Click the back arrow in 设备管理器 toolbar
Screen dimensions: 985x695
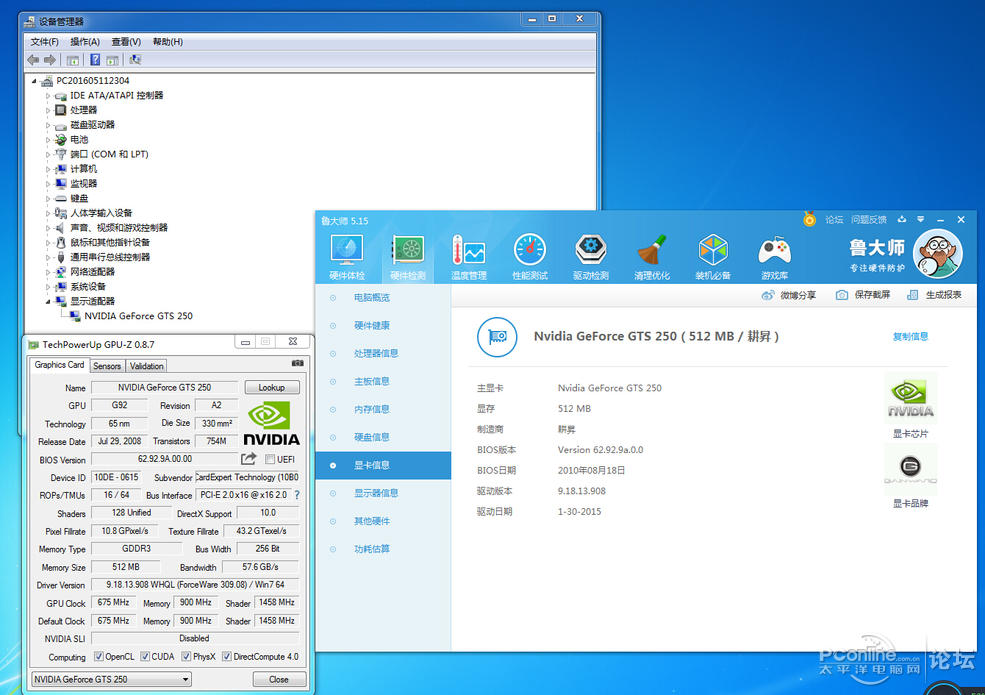(x=33, y=60)
